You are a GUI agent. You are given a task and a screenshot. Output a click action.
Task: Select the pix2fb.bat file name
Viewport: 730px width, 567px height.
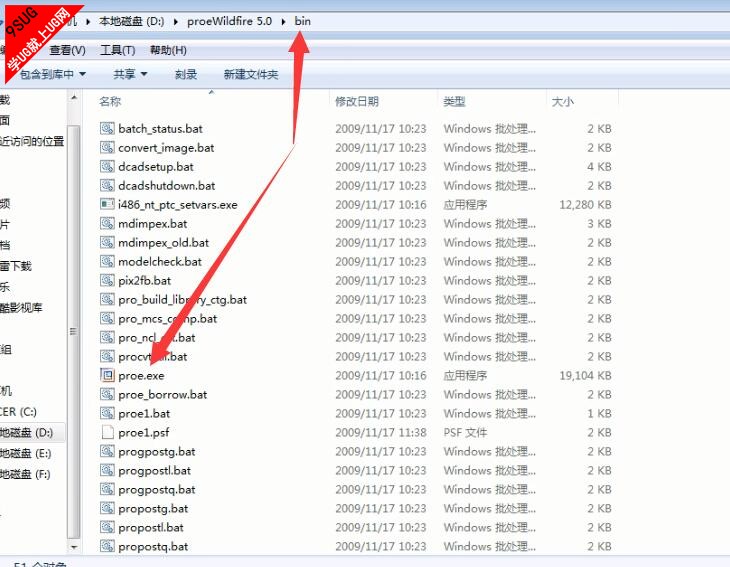coord(144,280)
